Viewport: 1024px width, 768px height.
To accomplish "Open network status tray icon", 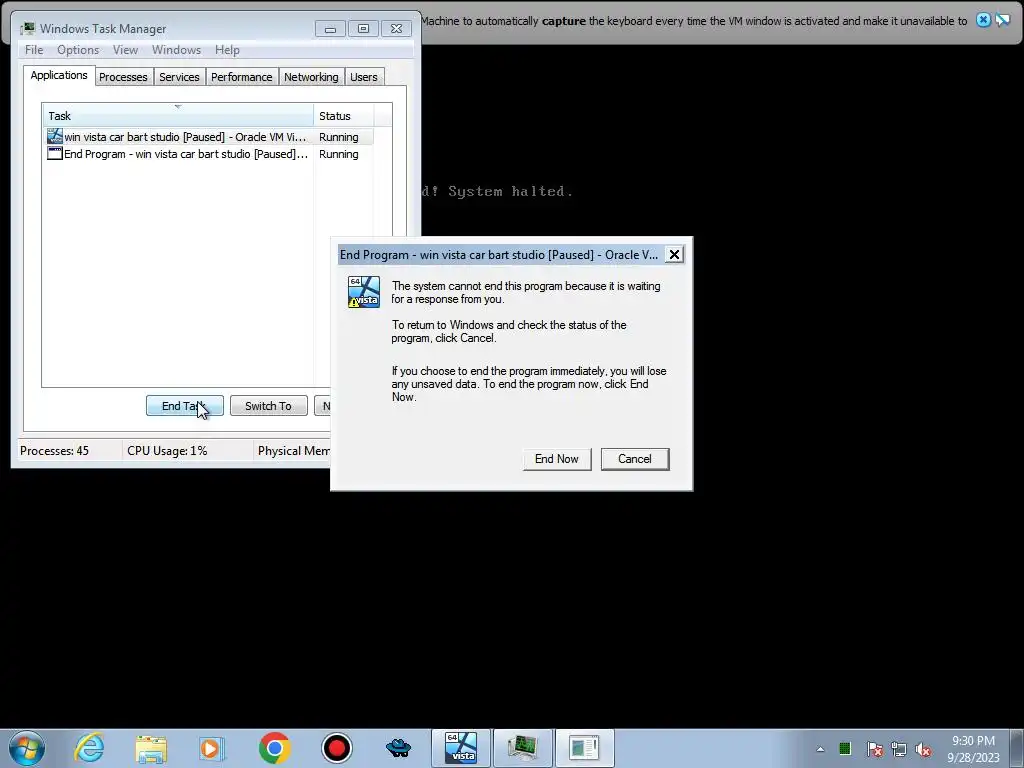I will 899,749.
